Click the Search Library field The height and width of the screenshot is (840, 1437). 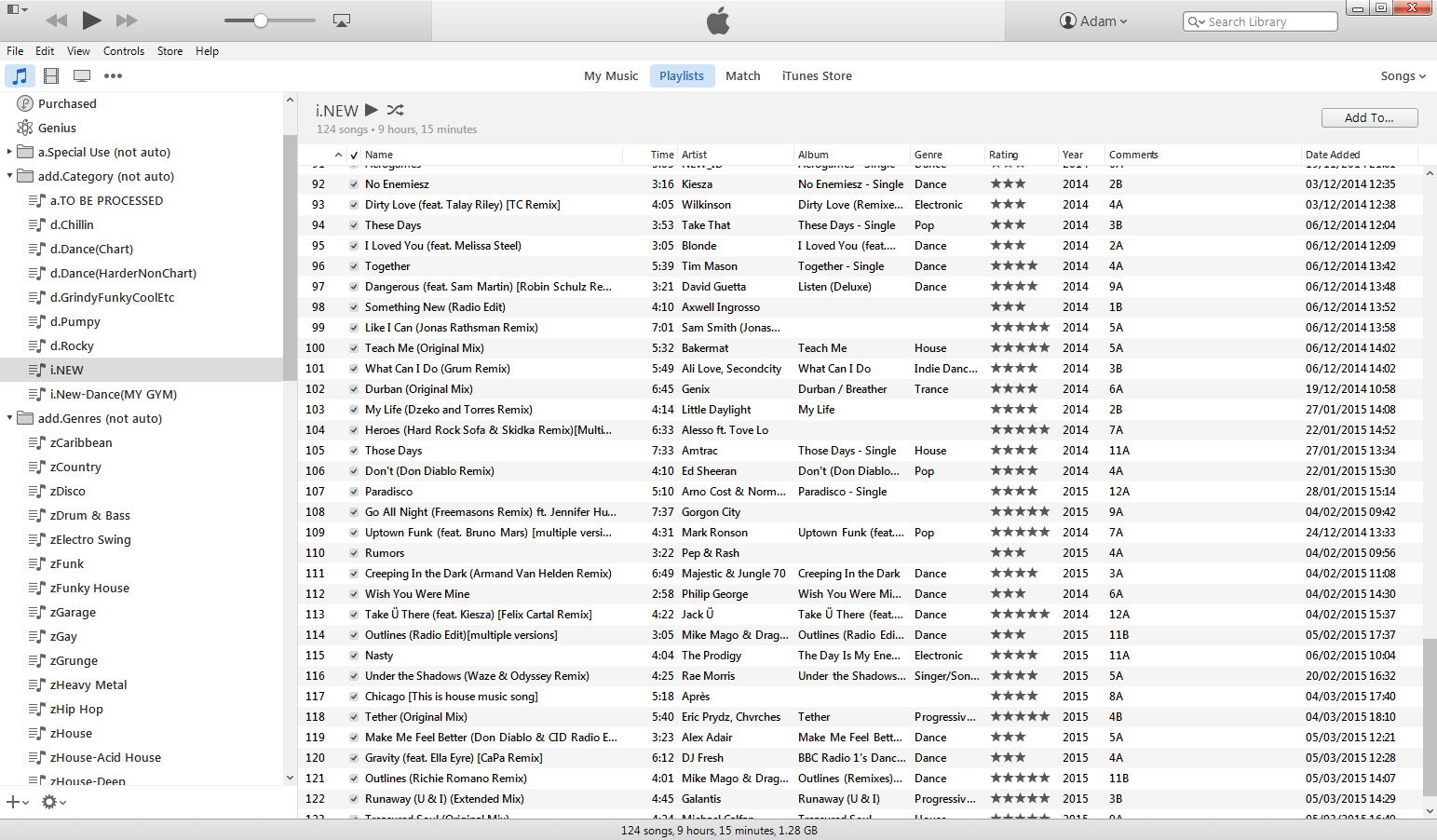click(x=1260, y=21)
